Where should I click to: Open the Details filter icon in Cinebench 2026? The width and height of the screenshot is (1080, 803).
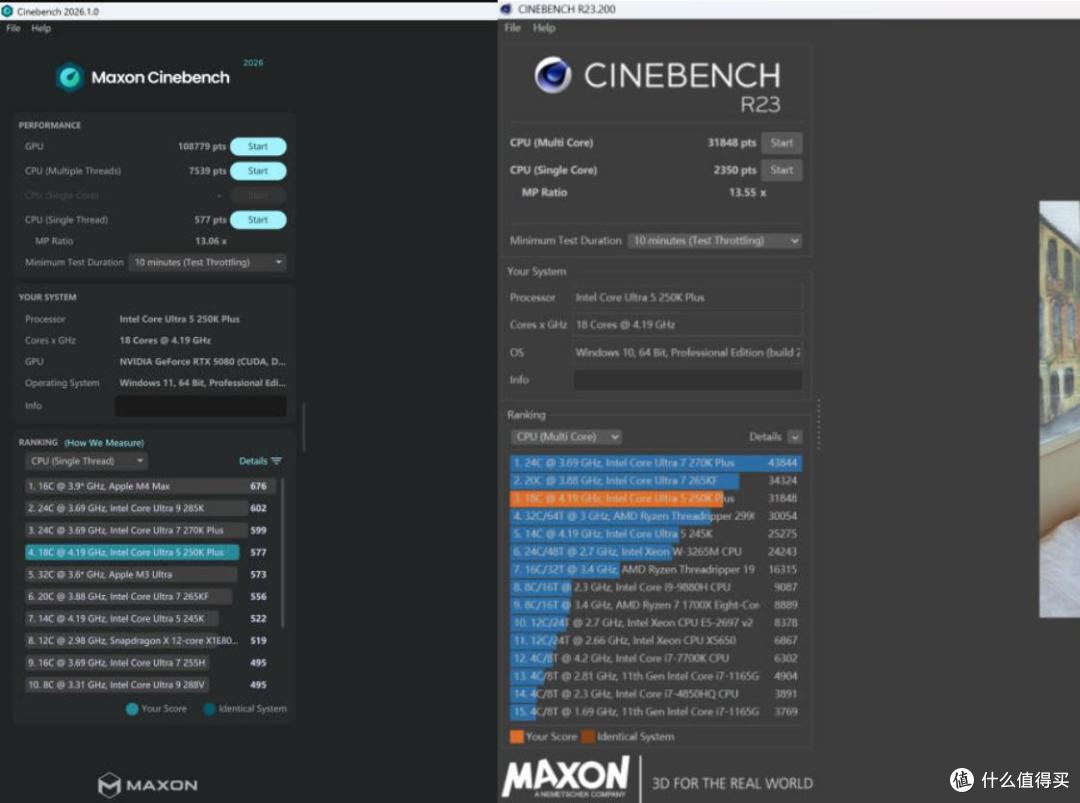(x=277, y=461)
